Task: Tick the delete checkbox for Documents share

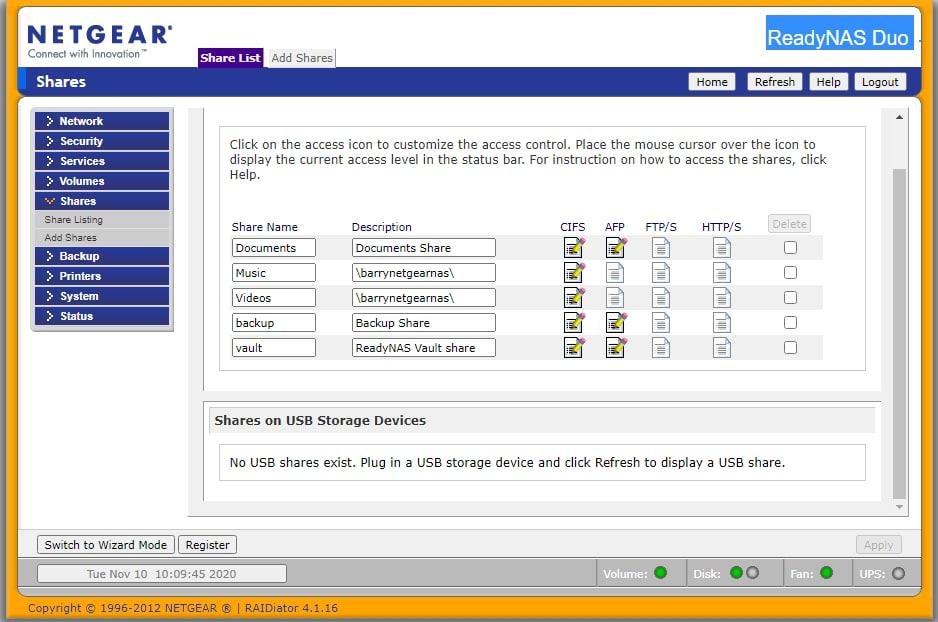Action: point(790,248)
